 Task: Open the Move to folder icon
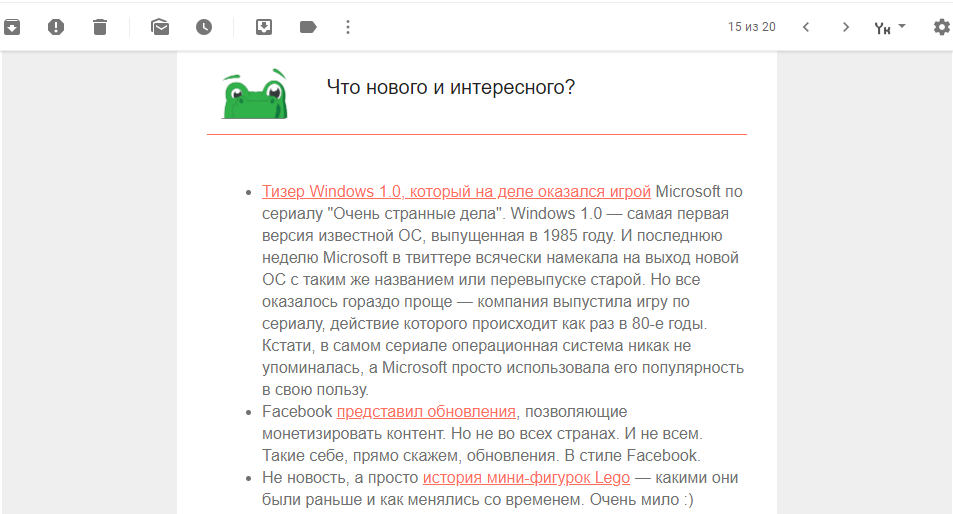(x=264, y=27)
